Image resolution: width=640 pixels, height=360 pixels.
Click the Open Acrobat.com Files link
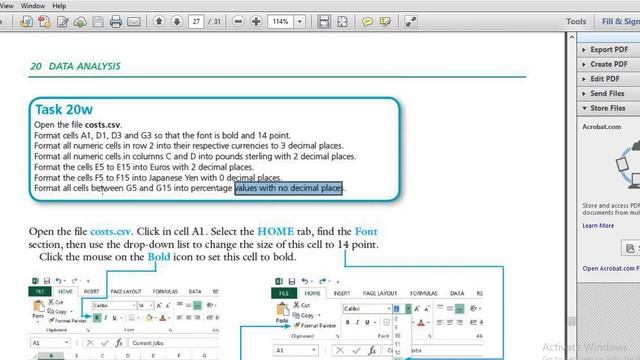pyautogui.click(x=611, y=269)
